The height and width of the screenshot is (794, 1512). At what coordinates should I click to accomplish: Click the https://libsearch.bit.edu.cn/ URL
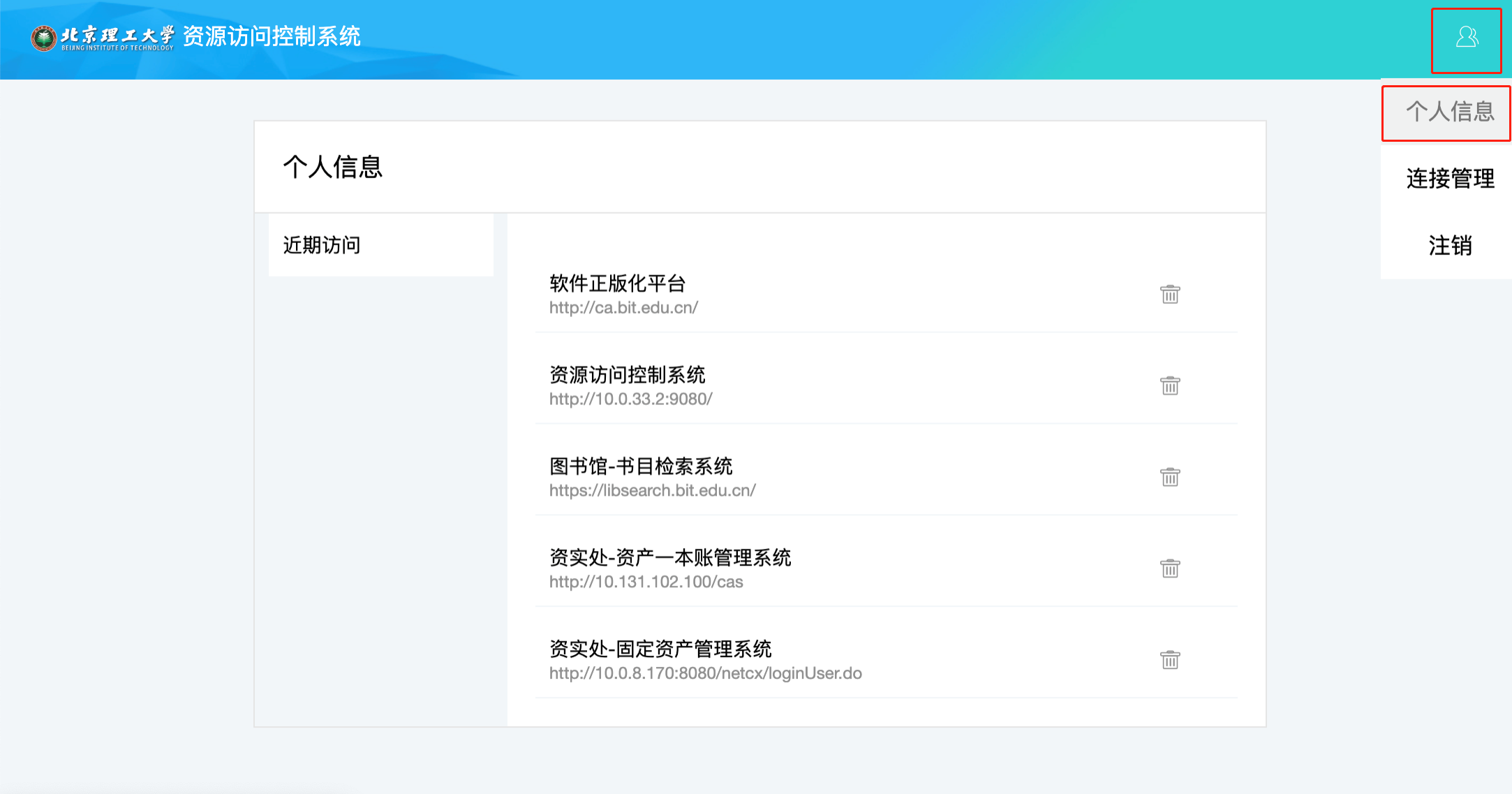click(652, 491)
